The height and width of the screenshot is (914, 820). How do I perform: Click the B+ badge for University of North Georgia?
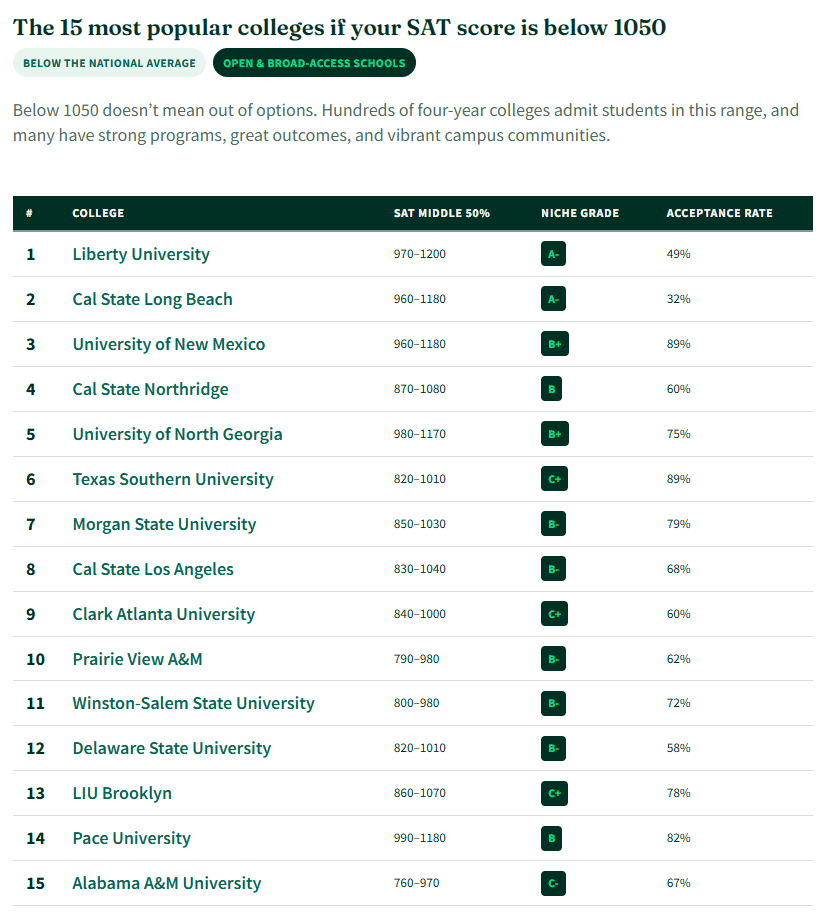(x=555, y=434)
